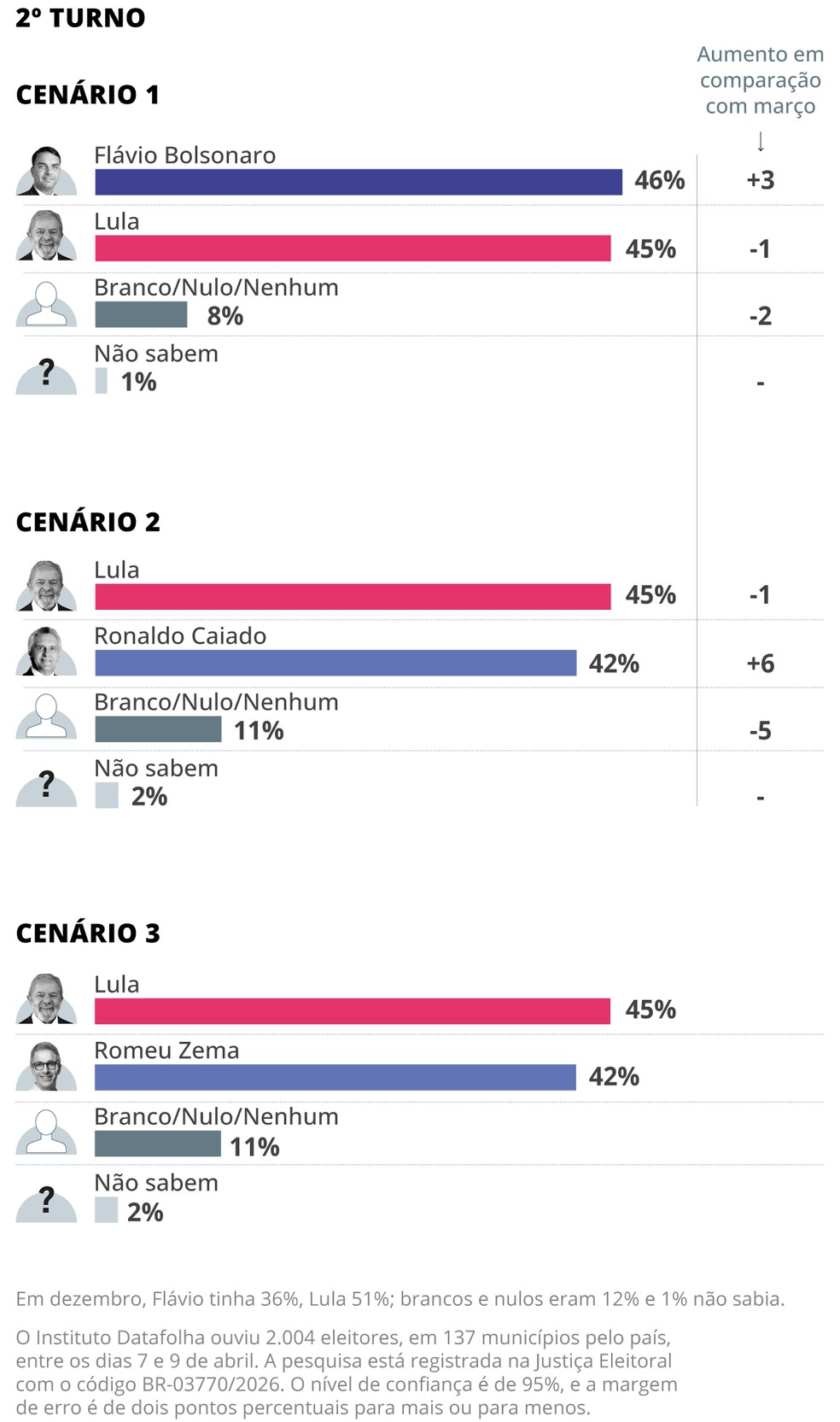Click the blank silhouette icon in Cenário 3
This screenshot has width=840, height=1422.
click(46, 1132)
